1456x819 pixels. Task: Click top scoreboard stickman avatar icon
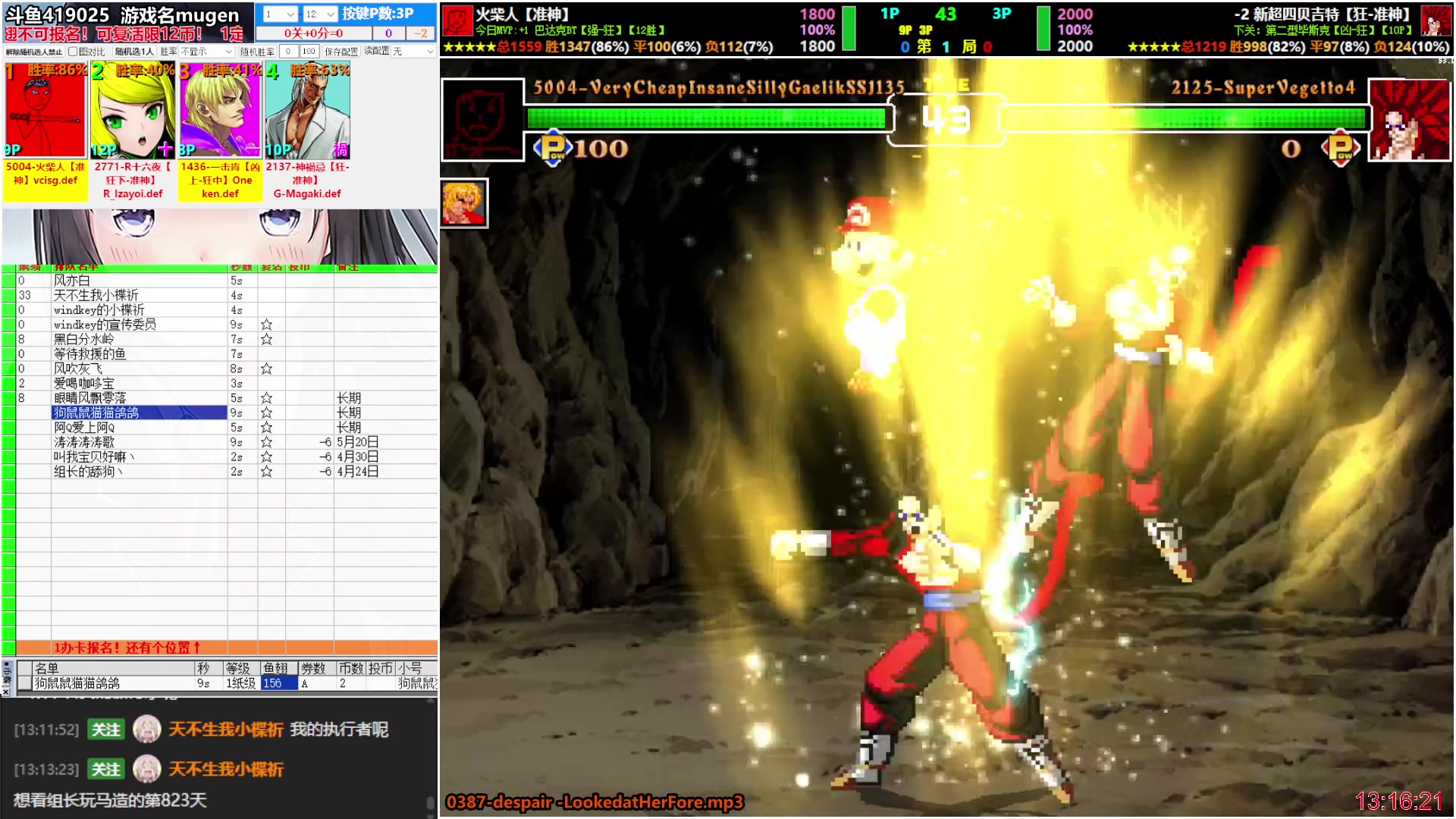click(x=457, y=20)
